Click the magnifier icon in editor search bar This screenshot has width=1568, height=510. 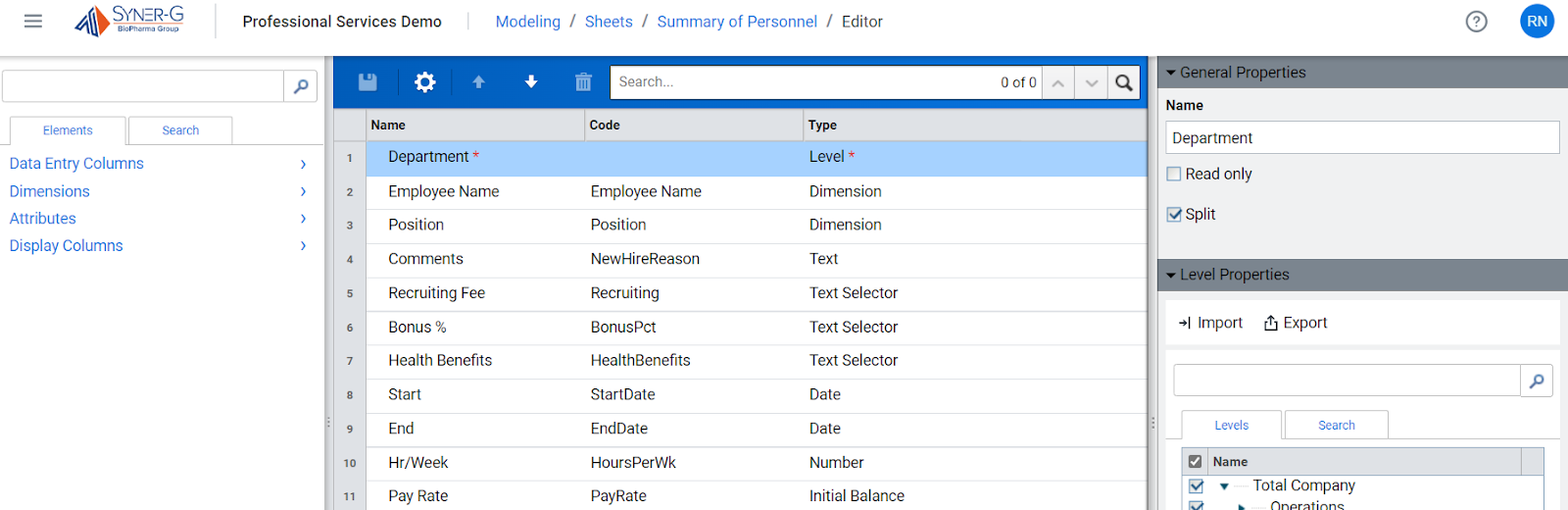(x=1124, y=82)
